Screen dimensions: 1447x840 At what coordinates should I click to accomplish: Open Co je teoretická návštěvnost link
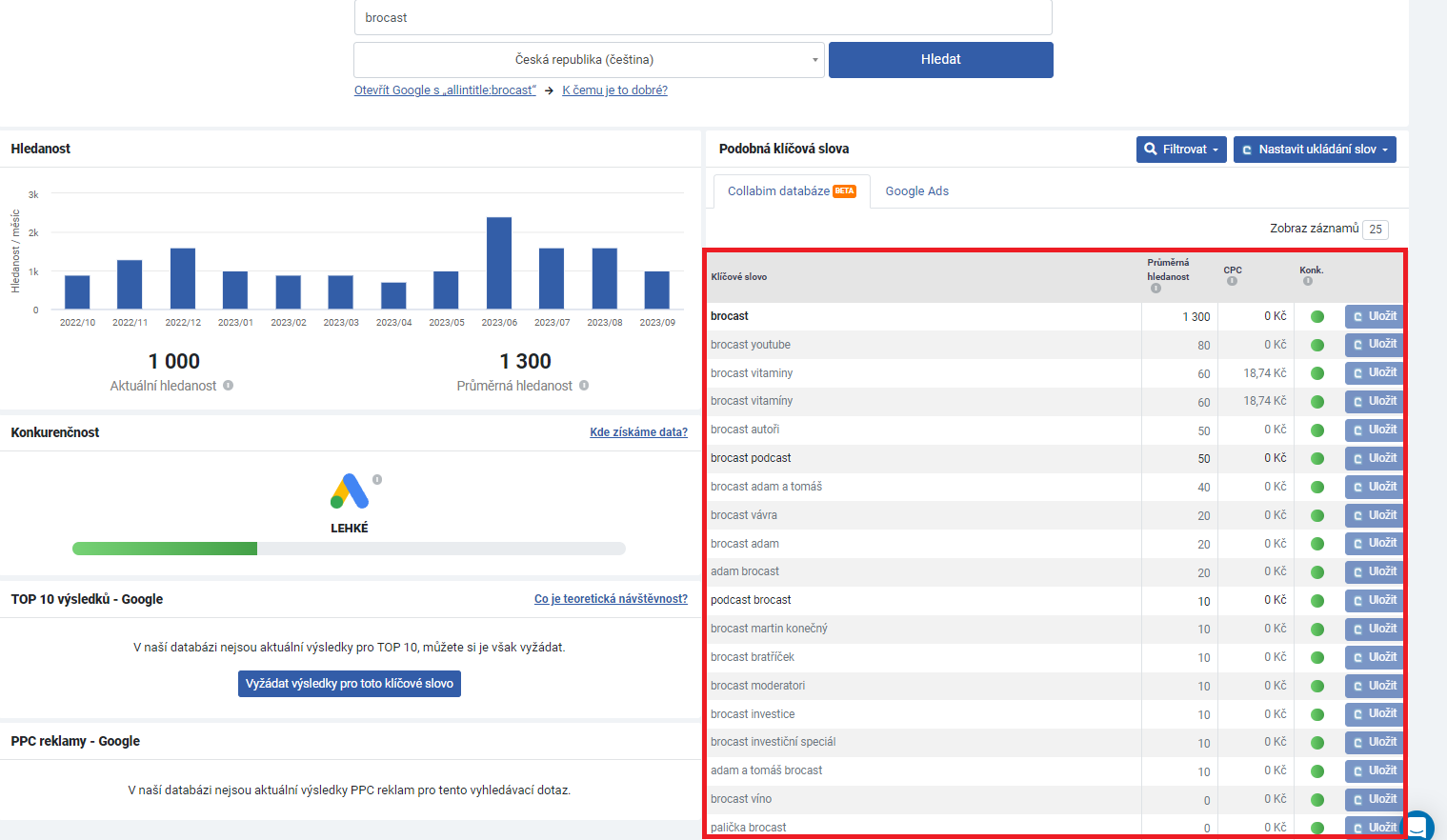click(611, 599)
